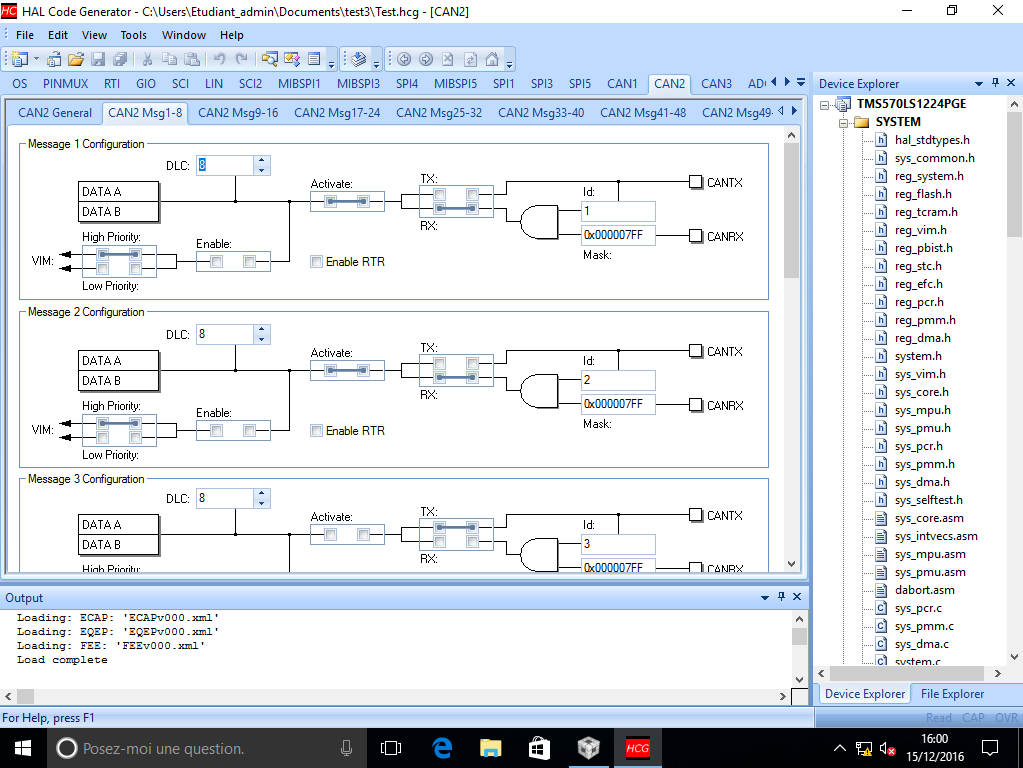The height and width of the screenshot is (768, 1023).
Task: Open HALCoGen from the Windows taskbar
Action: pos(637,747)
